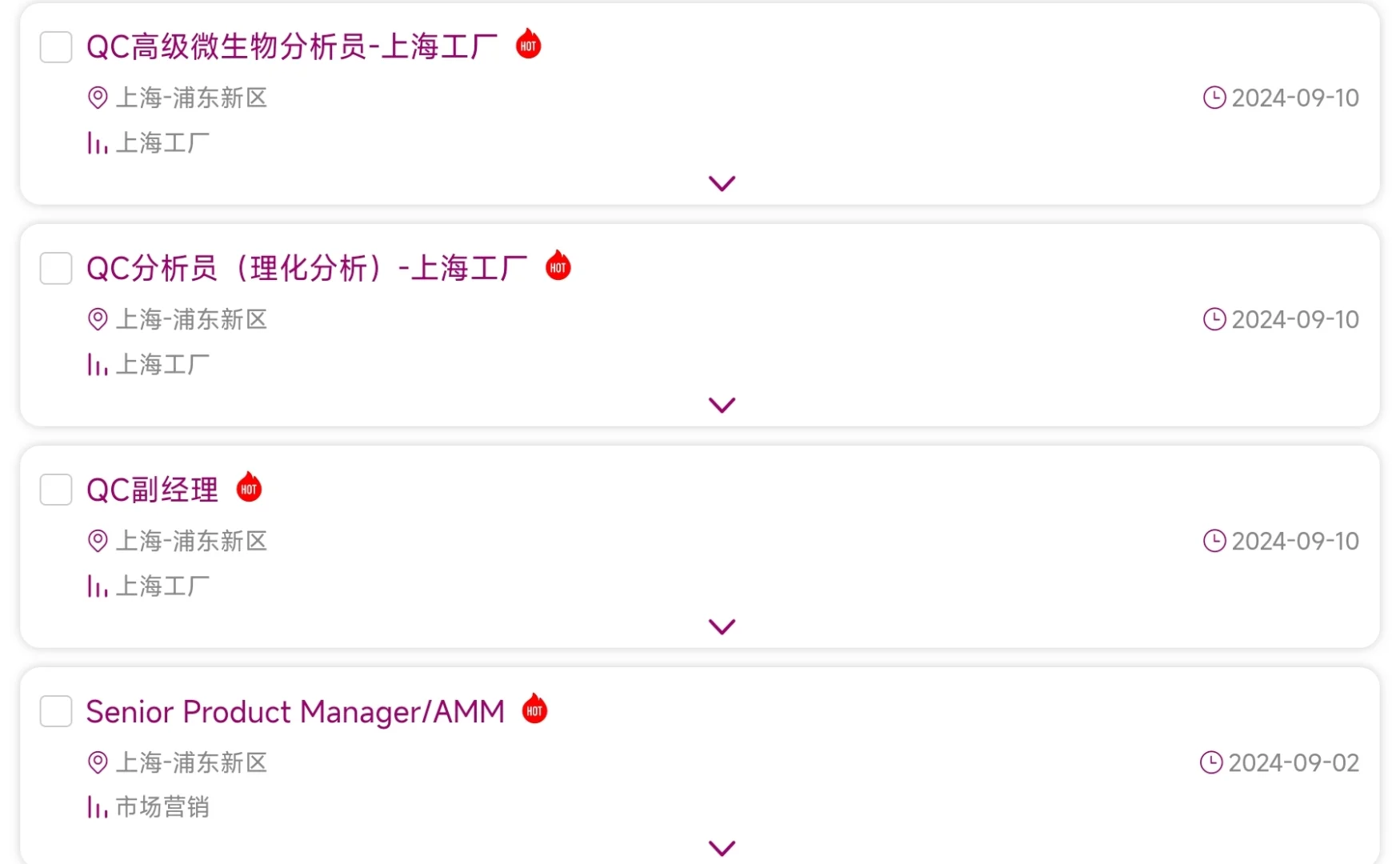
Task: Click location pin icon under QC高级微生物分析员
Action: 98,98
